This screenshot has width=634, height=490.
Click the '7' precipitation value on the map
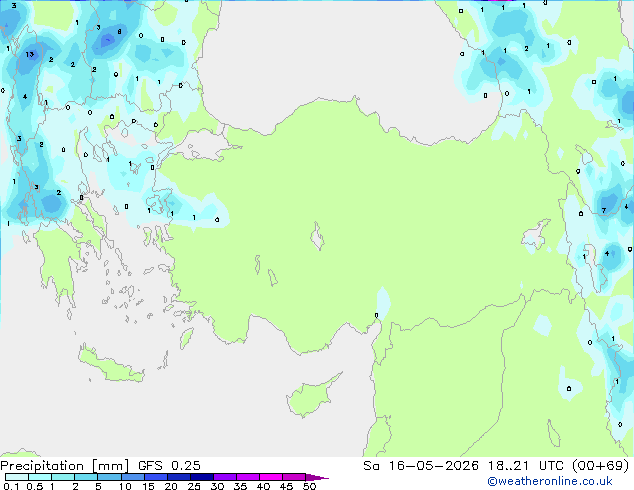point(604,211)
